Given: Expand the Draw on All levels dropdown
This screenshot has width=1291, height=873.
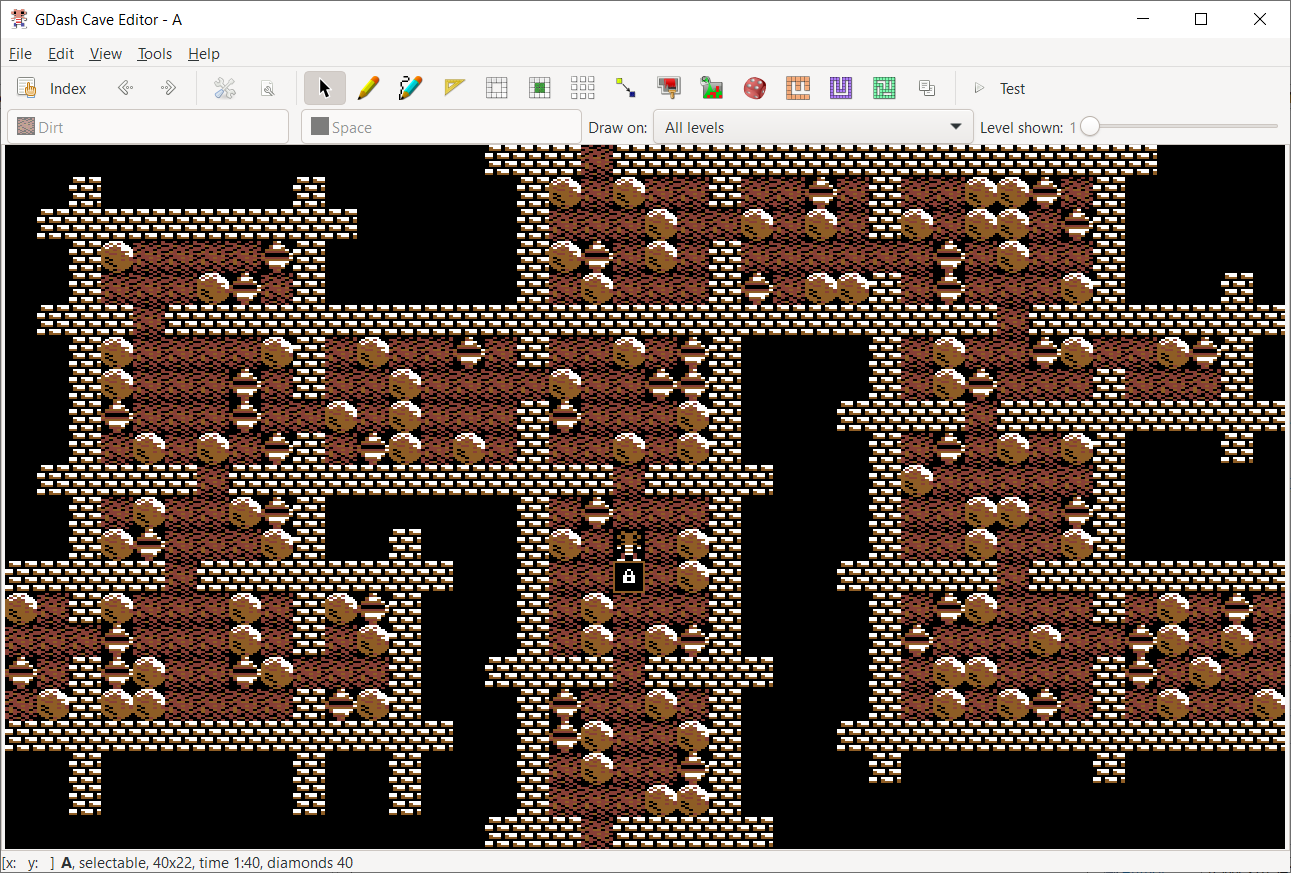Looking at the screenshot, I should (x=813, y=127).
